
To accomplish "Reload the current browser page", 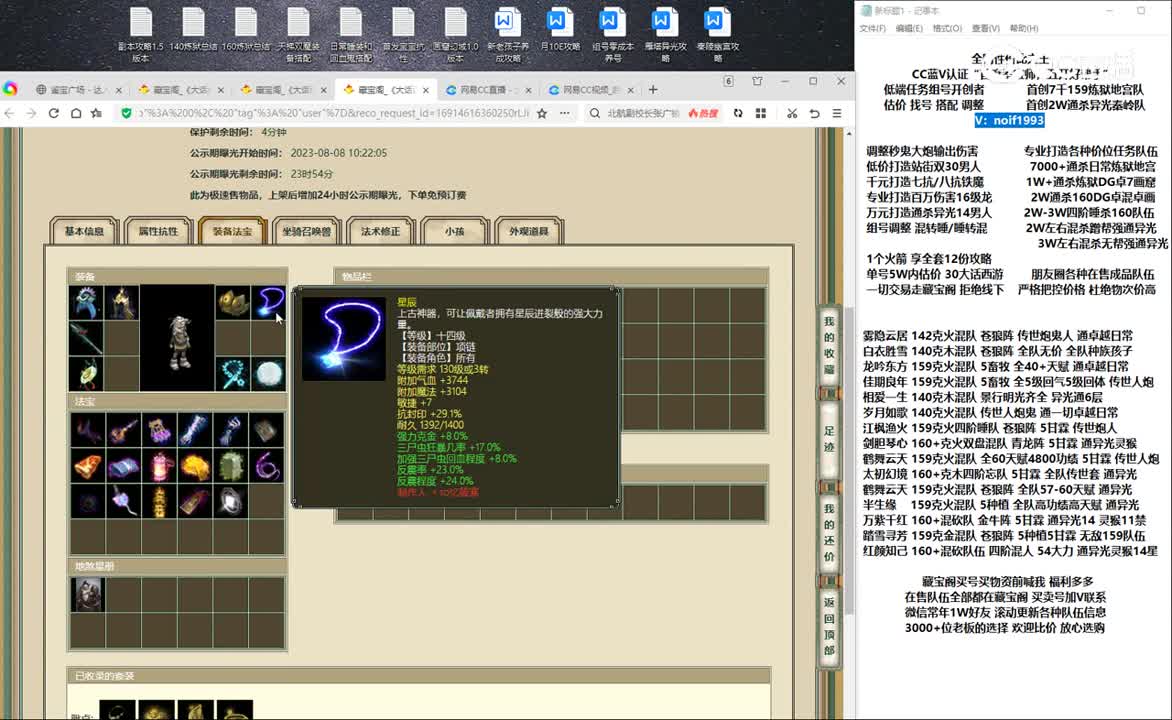I will (x=53, y=113).
